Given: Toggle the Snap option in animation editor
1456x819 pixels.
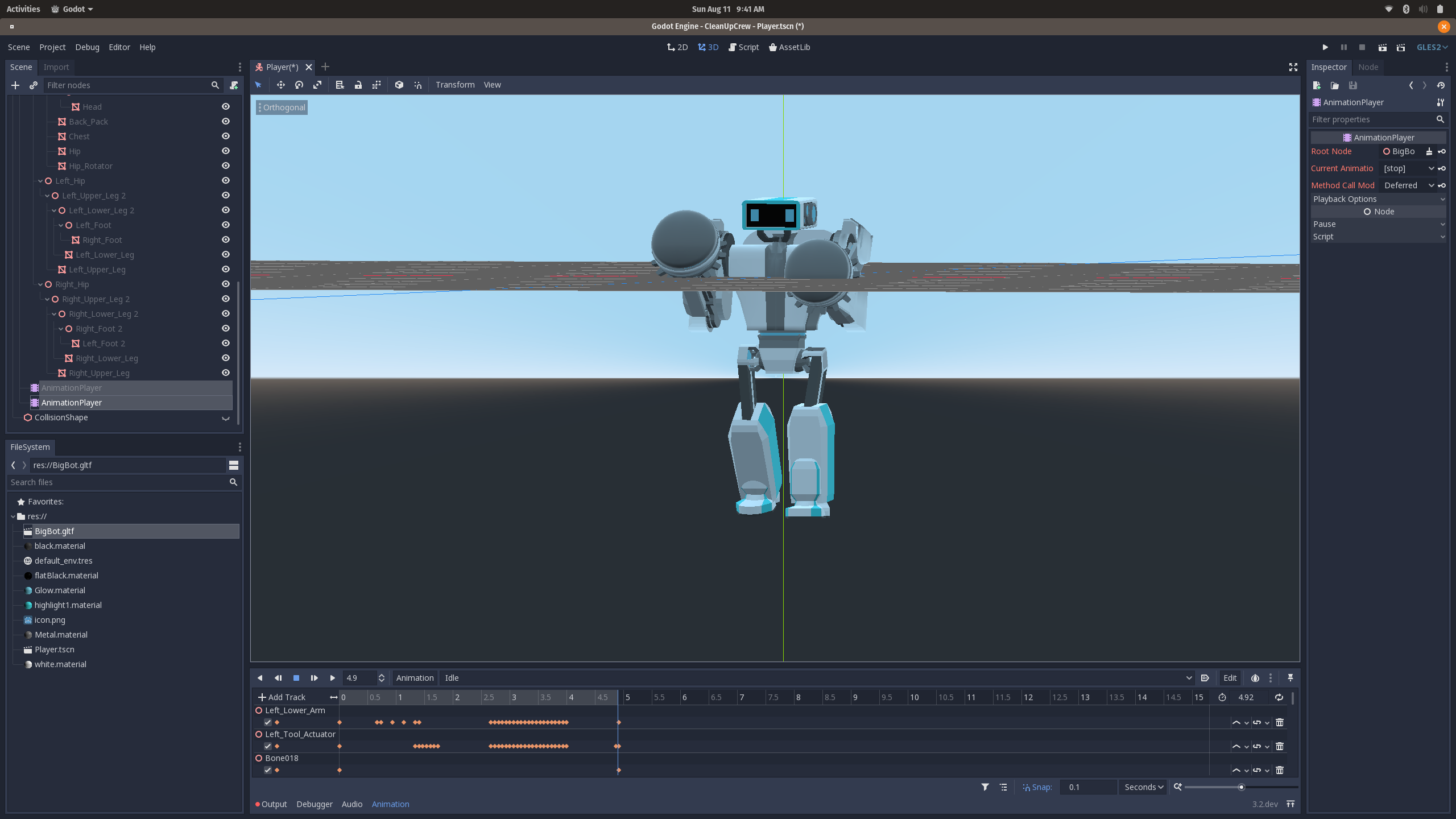Looking at the screenshot, I should pos(1037,787).
